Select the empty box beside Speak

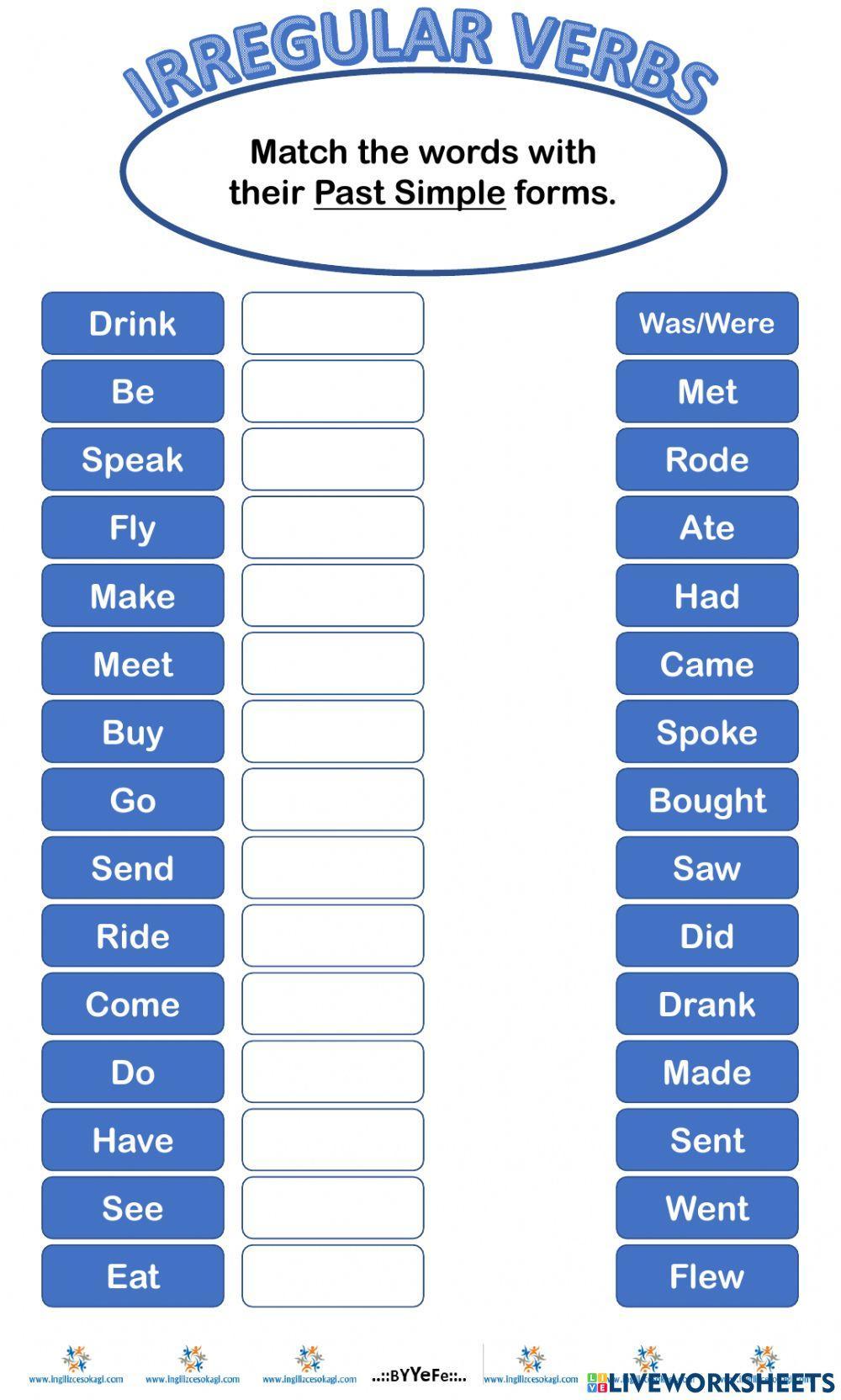(x=333, y=459)
